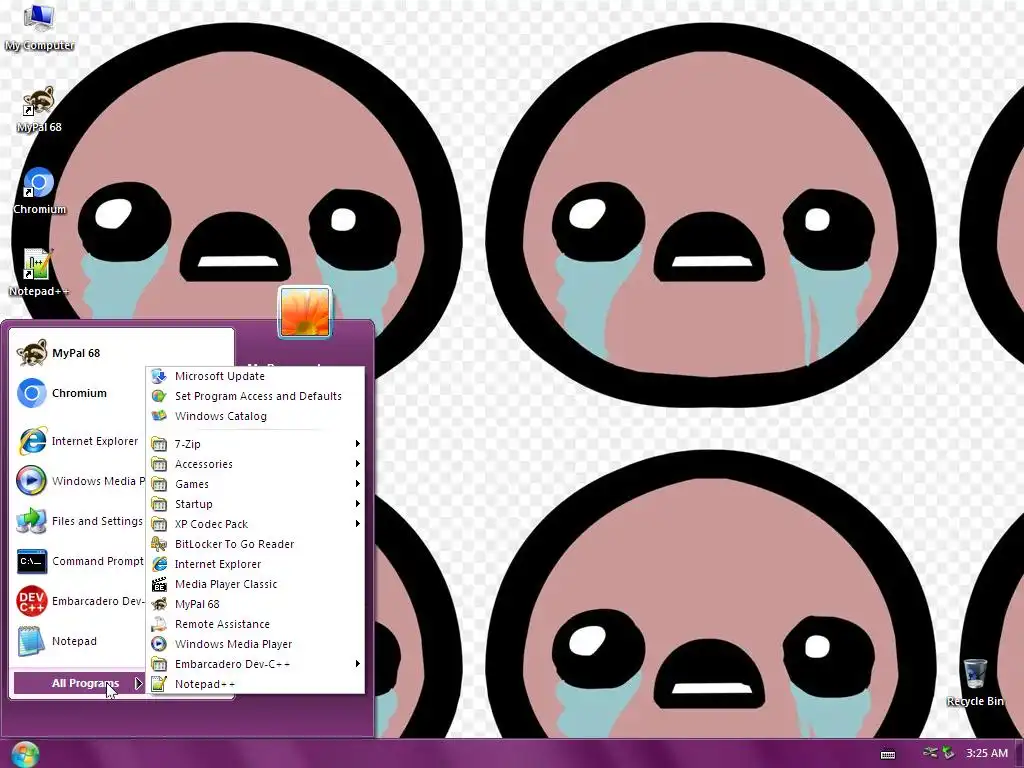Open the MyPal 68 desktop shortcut
The image size is (1024, 768).
(39, 109)
